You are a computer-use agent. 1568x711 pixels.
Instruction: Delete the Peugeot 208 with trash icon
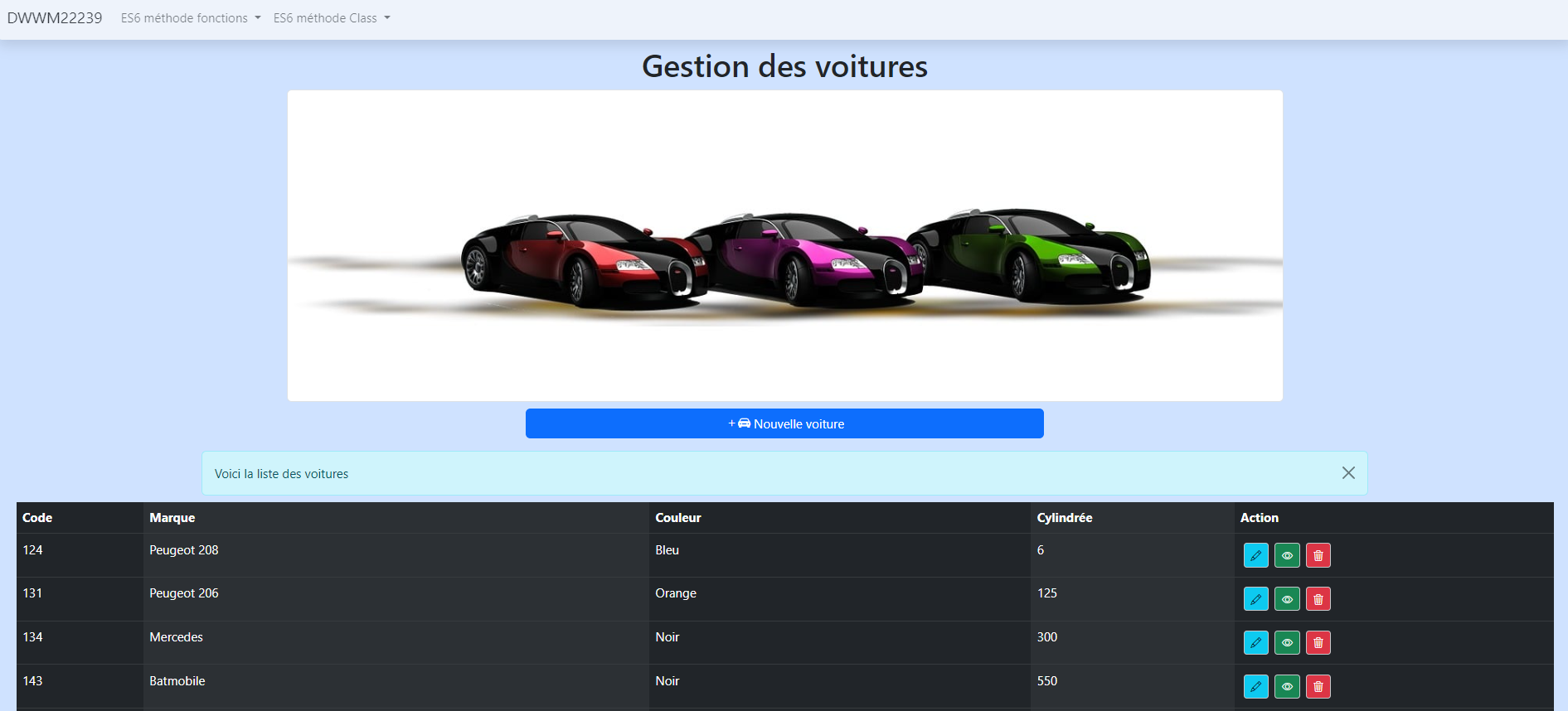tap(1318, 555)
